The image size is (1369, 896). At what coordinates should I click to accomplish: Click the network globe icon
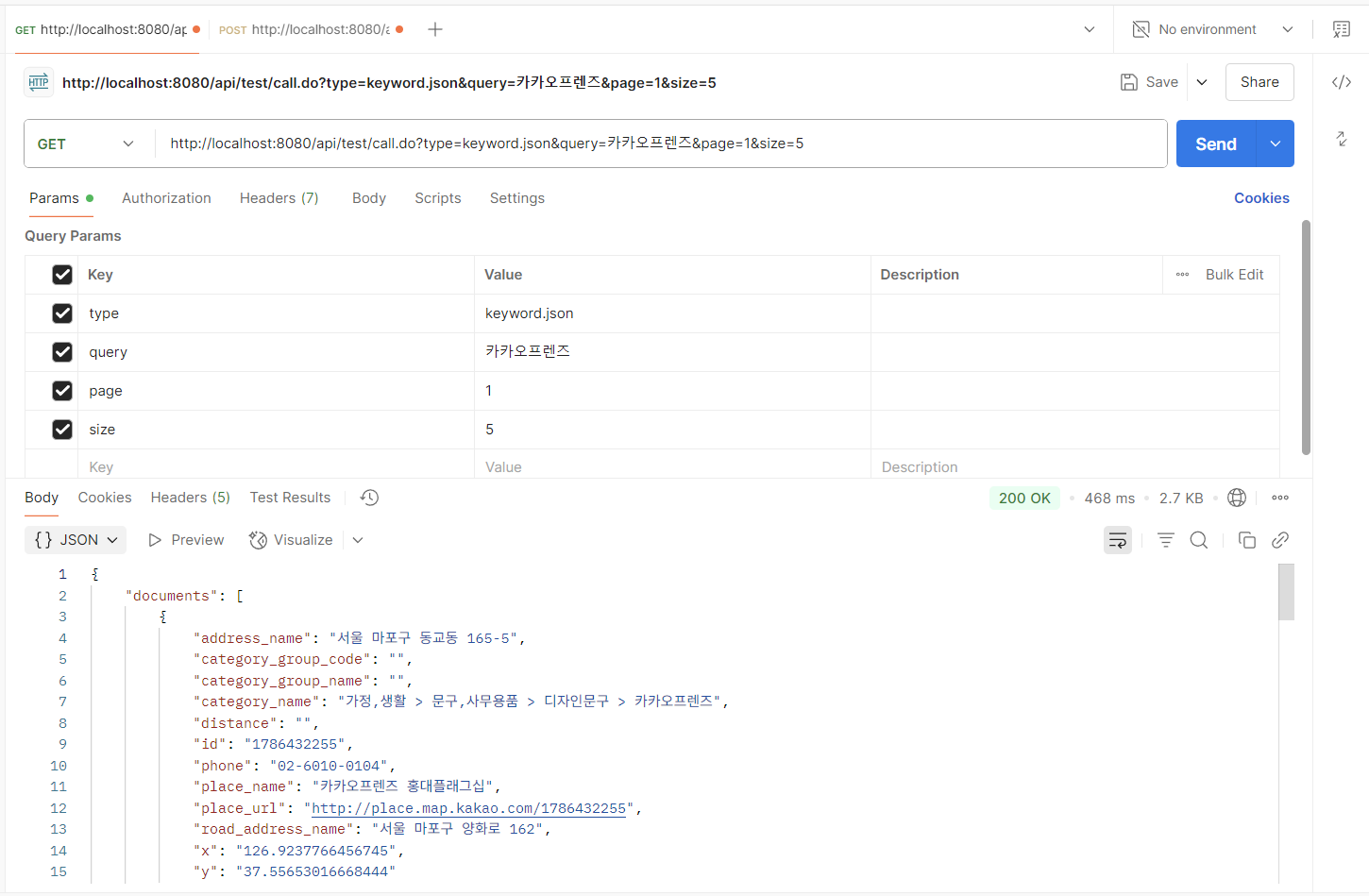[x=1237, y=498]
